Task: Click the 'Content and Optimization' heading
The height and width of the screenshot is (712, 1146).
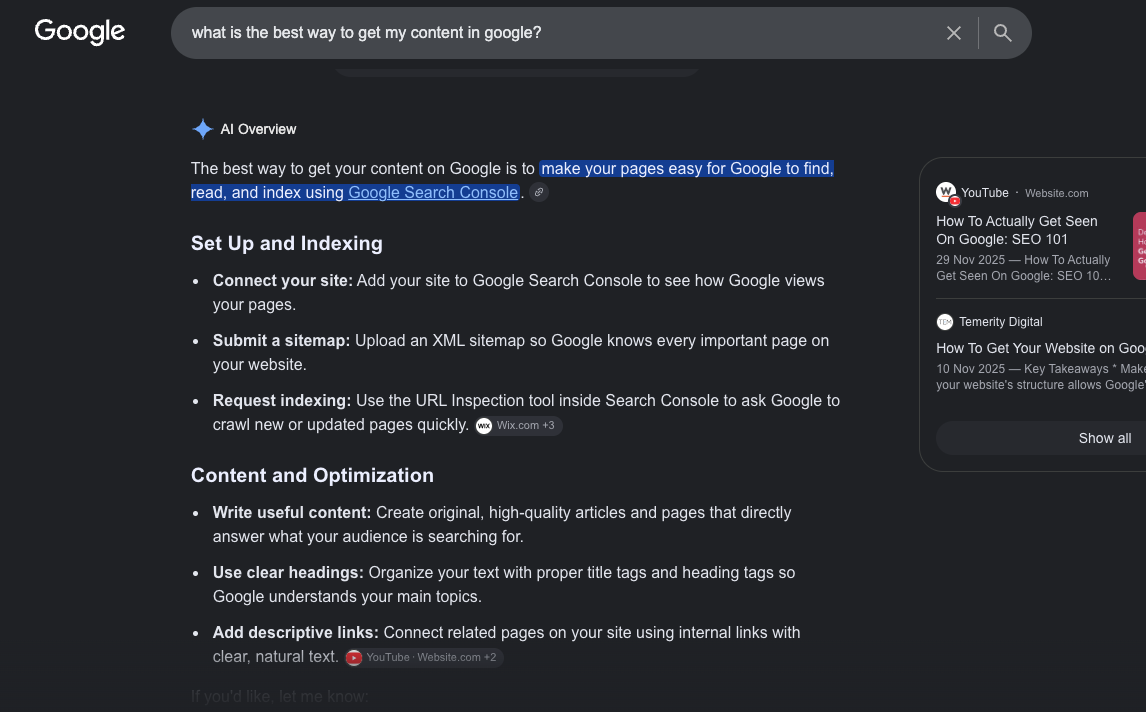Action: (312, 475)
